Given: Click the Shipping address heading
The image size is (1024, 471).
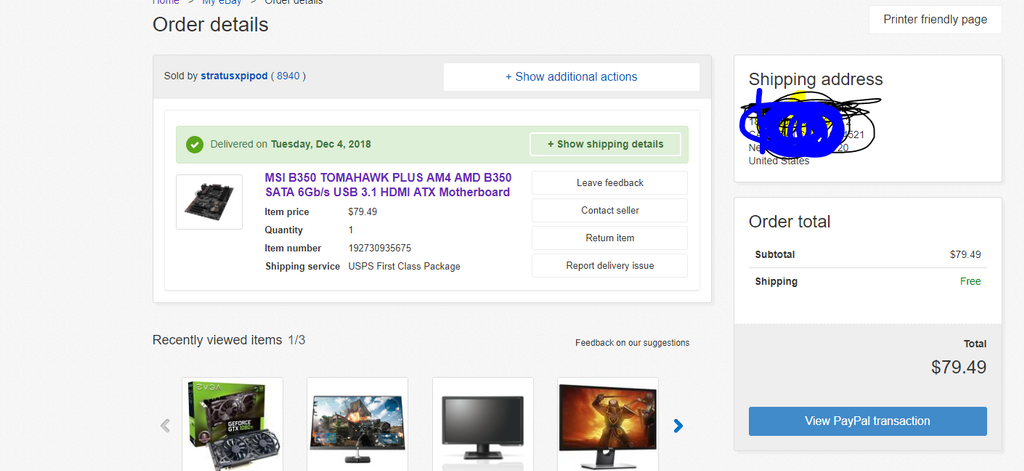Looking at the screenshot, I should (x=816, y=79).
